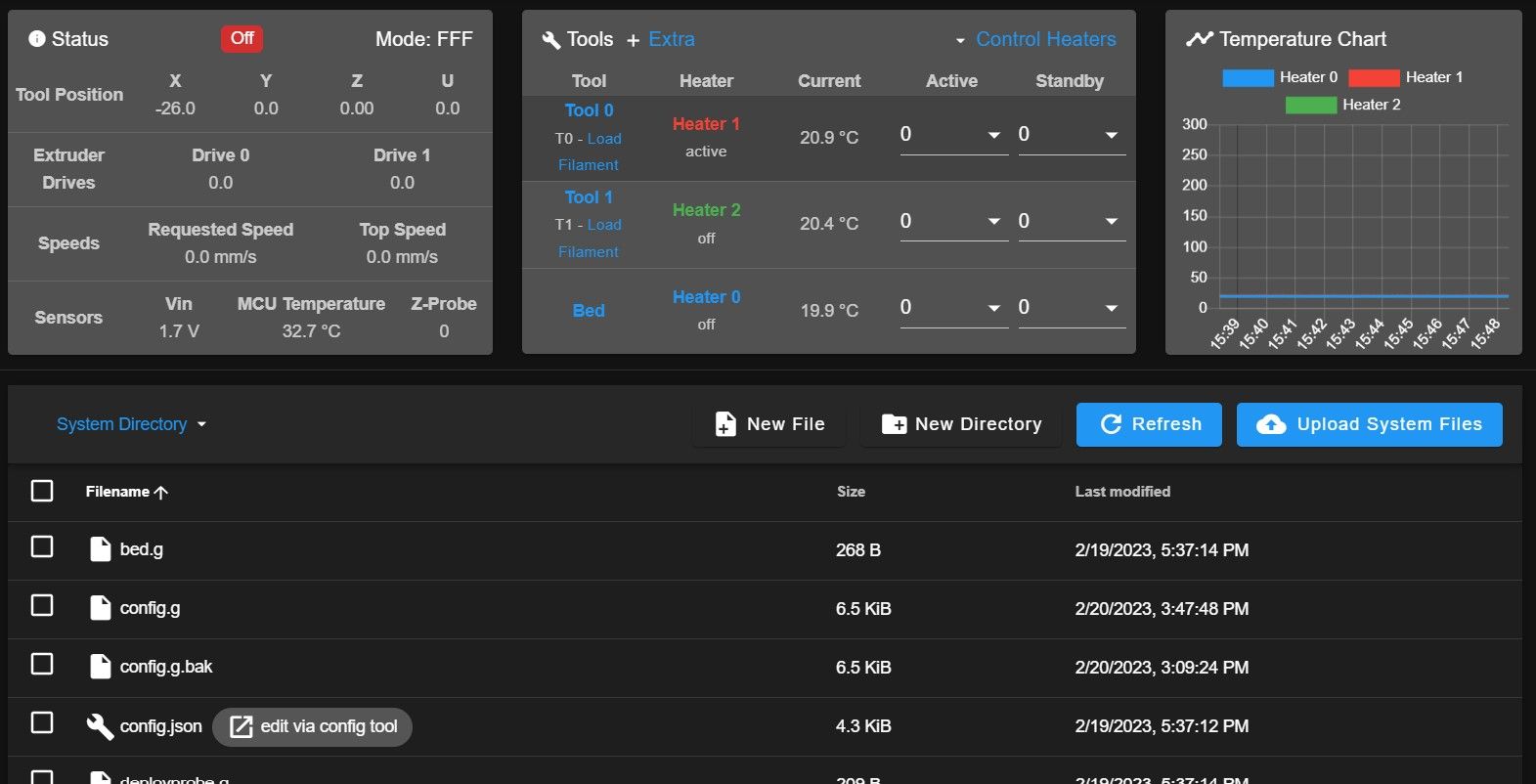This screenshot has width=1536, height=784.
Task: Click Load Filament link for T0
Action: click(590, 152)
